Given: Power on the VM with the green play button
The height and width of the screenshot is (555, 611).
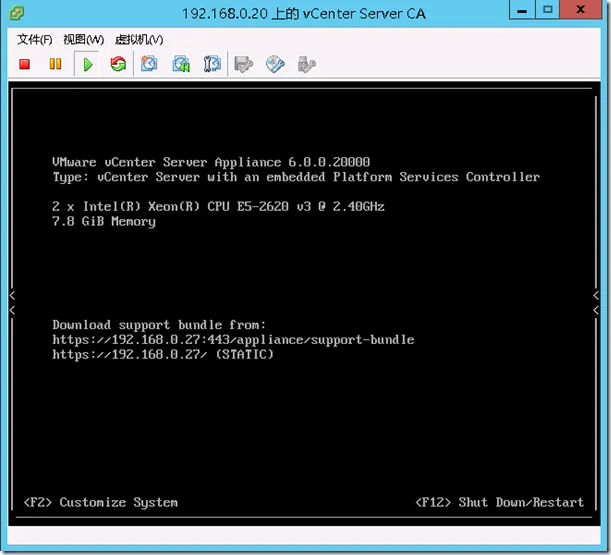Looking at the screenshot, I should [88, 64].
